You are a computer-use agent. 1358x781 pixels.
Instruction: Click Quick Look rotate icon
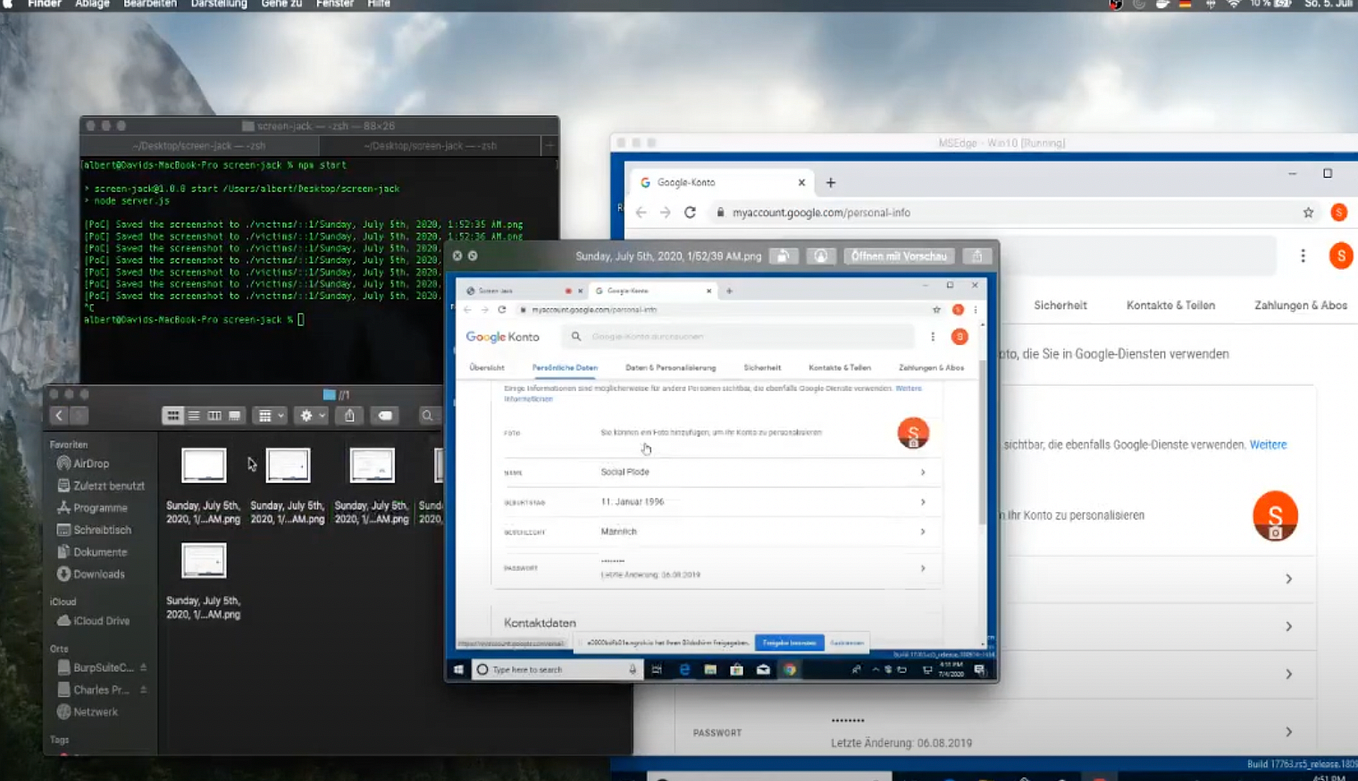(784, 256)
